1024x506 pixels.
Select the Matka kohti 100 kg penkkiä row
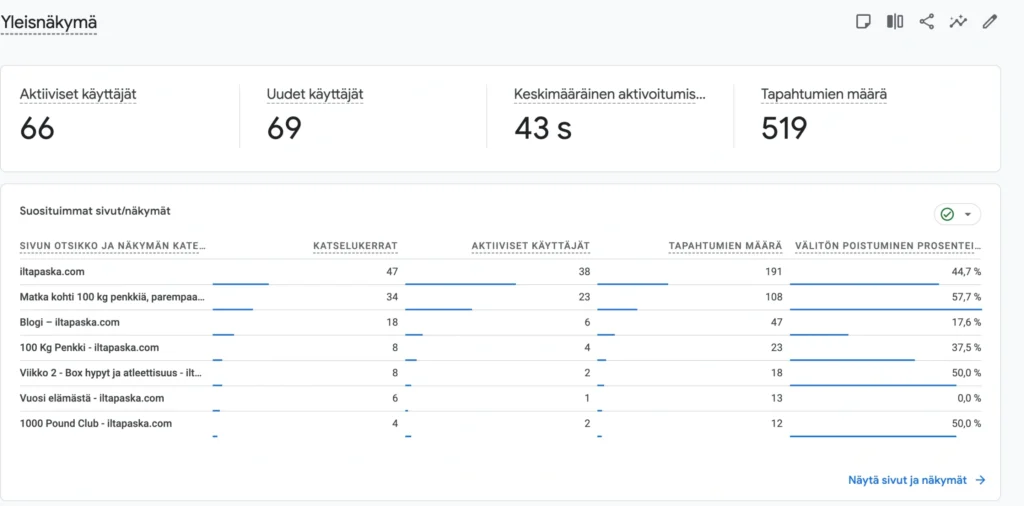click(x=500, y=298)
